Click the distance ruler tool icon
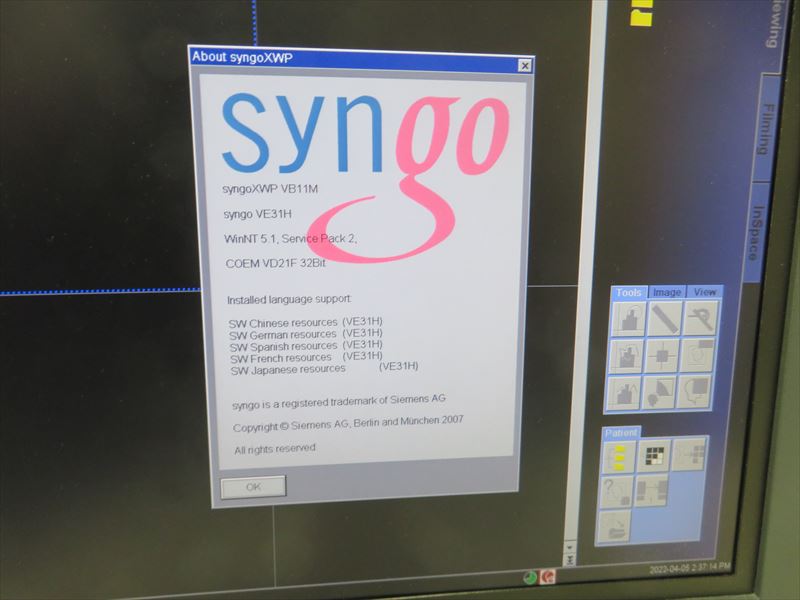 pyautogui.click(x=663, y=319)
